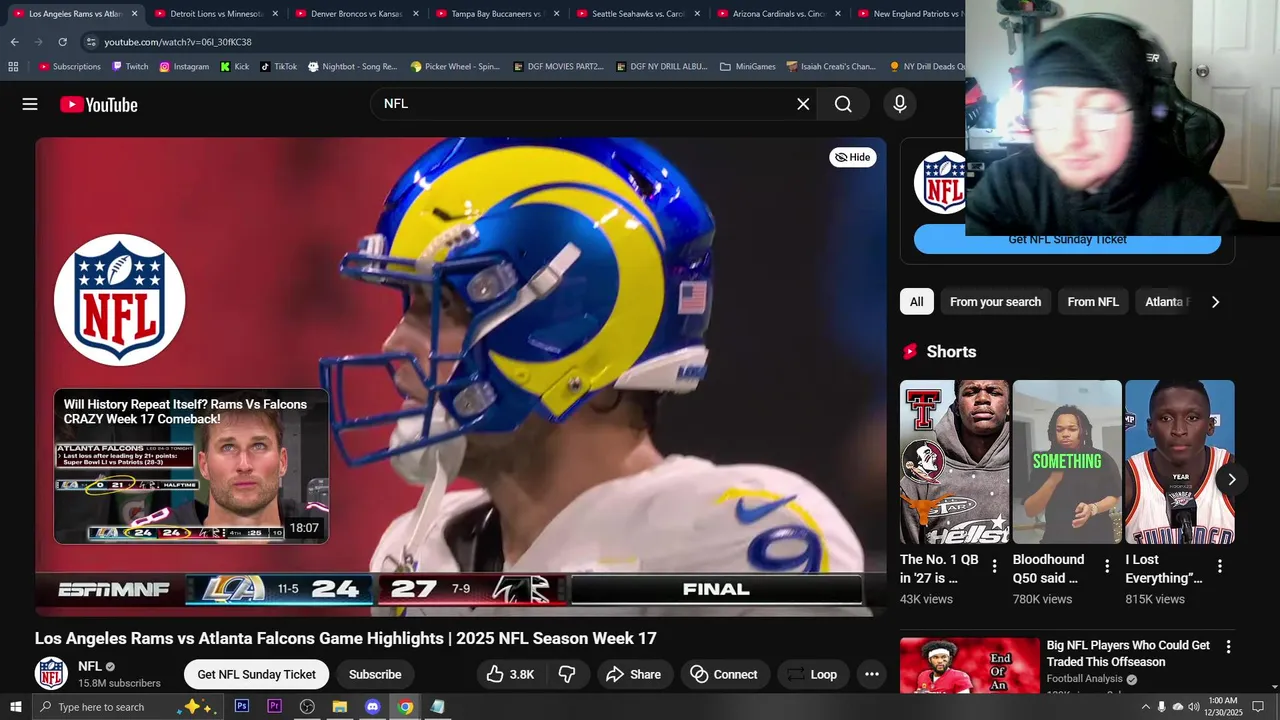This screenshot has height=720, width=1280.
Task: Open the Windows Start menu
Action: click(16, 706)
